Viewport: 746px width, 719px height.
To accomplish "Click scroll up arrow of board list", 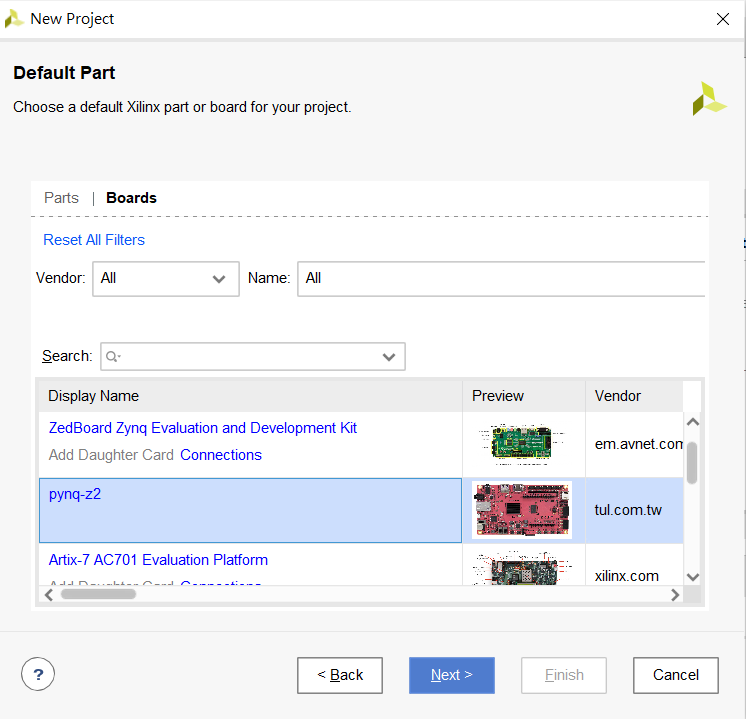I will pyautogui.click(x=693, y=422).
